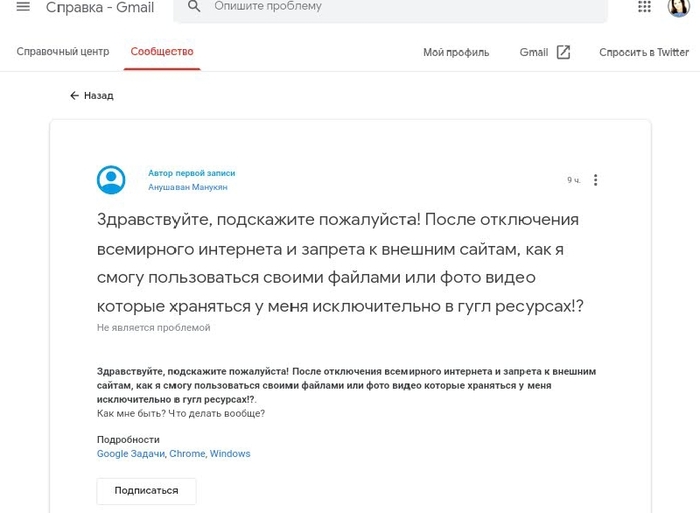Open the Google Задачи tag link
This screenshot has height=513, width=700.
[130, 454]
